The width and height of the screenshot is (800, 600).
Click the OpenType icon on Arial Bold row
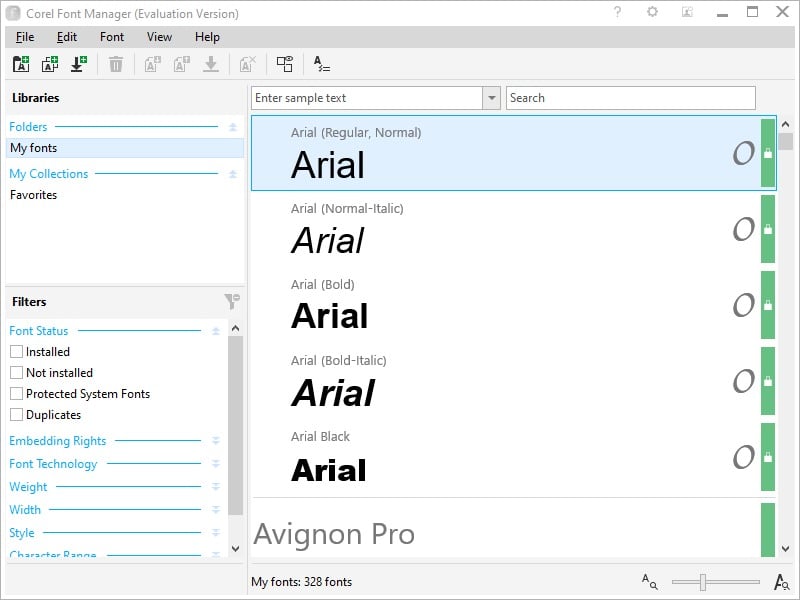(x=744, y=305)
